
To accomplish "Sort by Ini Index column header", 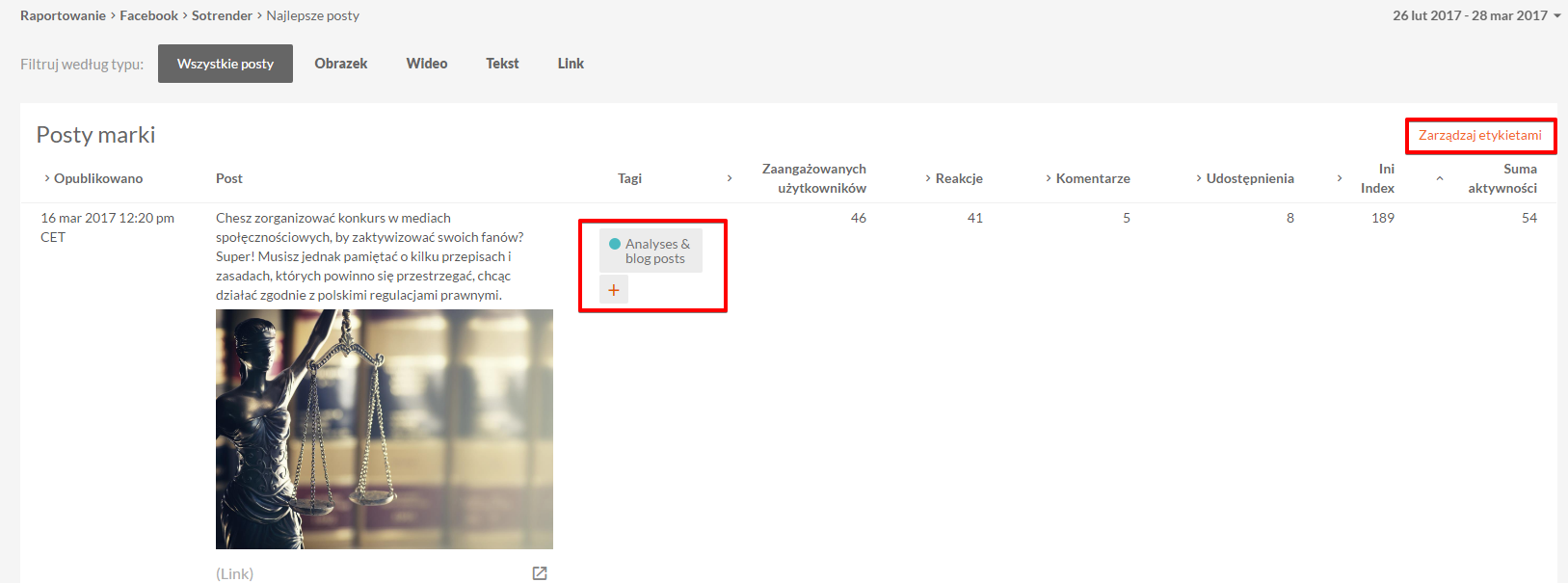I will 1376,178.
